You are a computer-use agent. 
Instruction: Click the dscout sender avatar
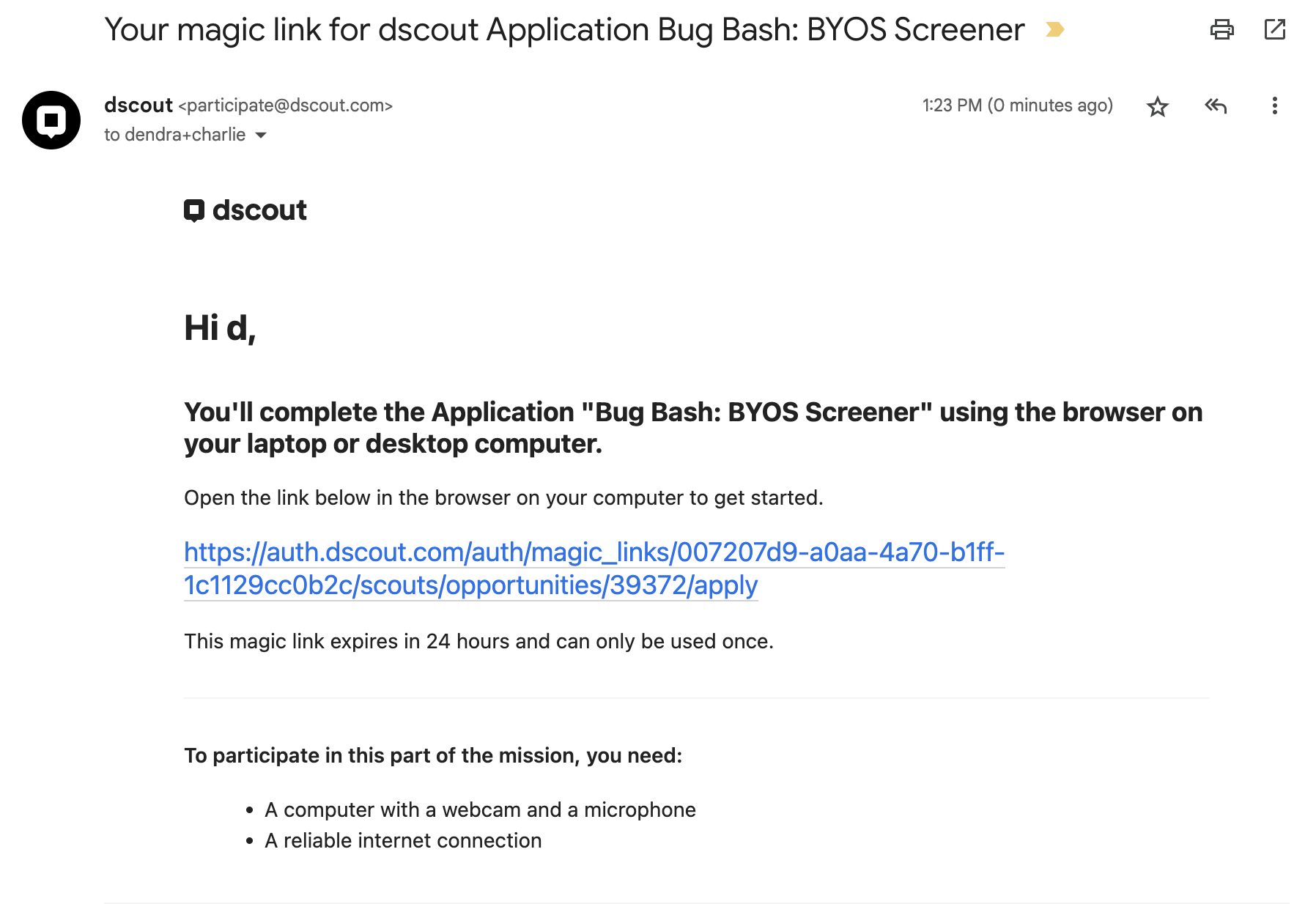(x=51, y=120)
